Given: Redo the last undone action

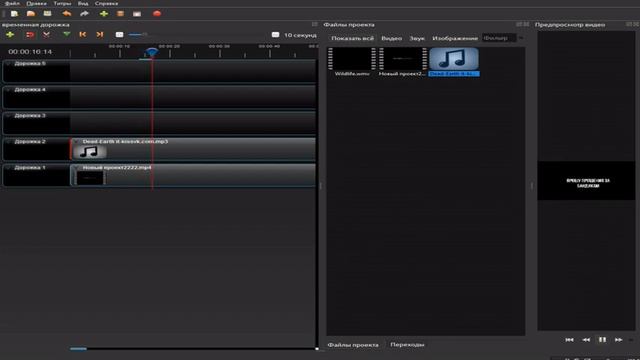Looking at the screenshot, I should (84, 13).
